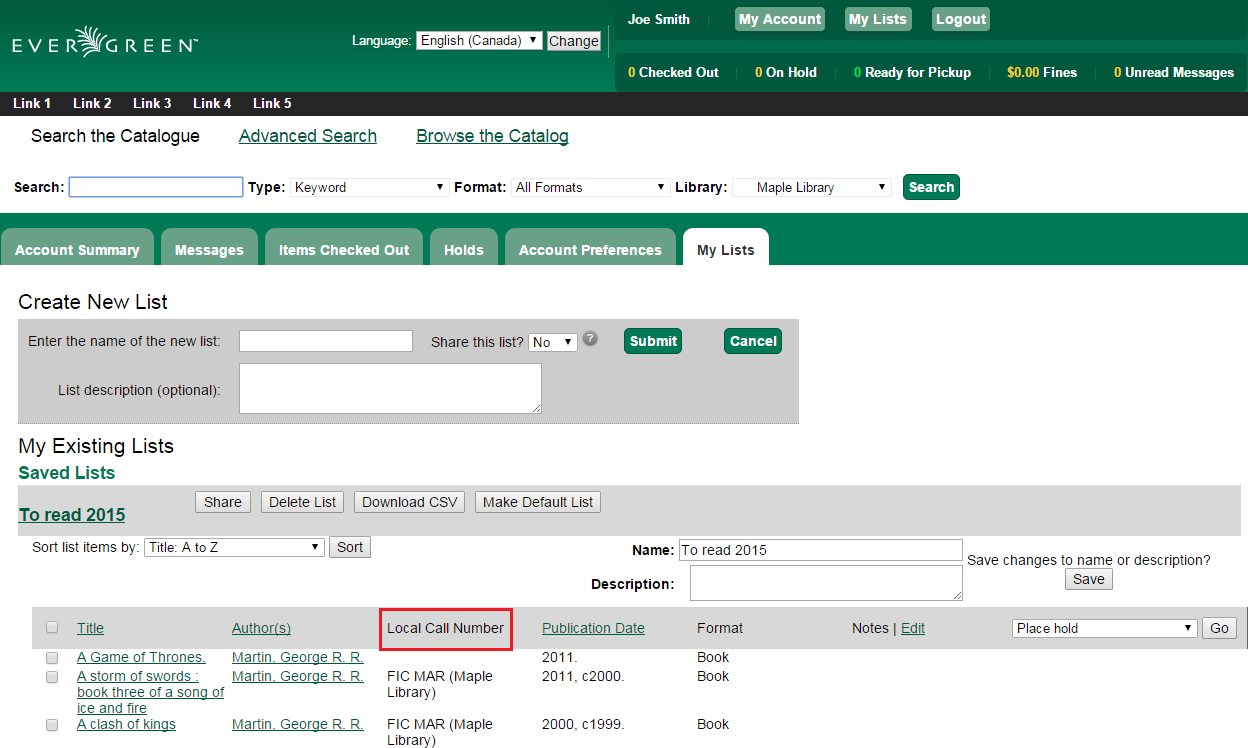Viewport: 1248px width, 748px height.
Task: Tick the checkbox beside A clash of kings
Action: [x=52, y=725]
